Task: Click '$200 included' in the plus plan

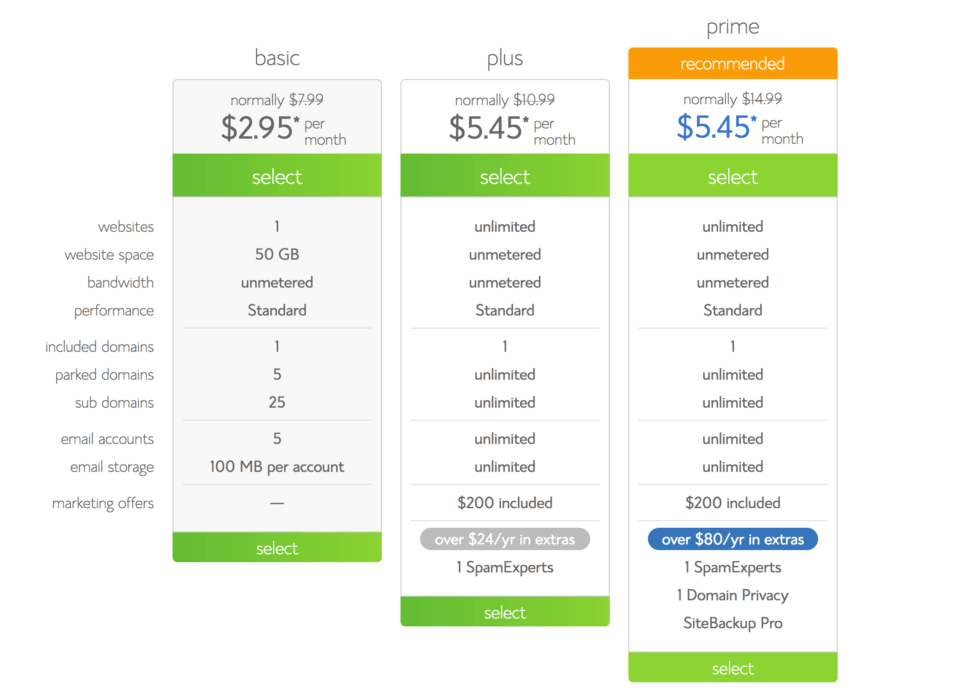Action: (x=505, y=503)
